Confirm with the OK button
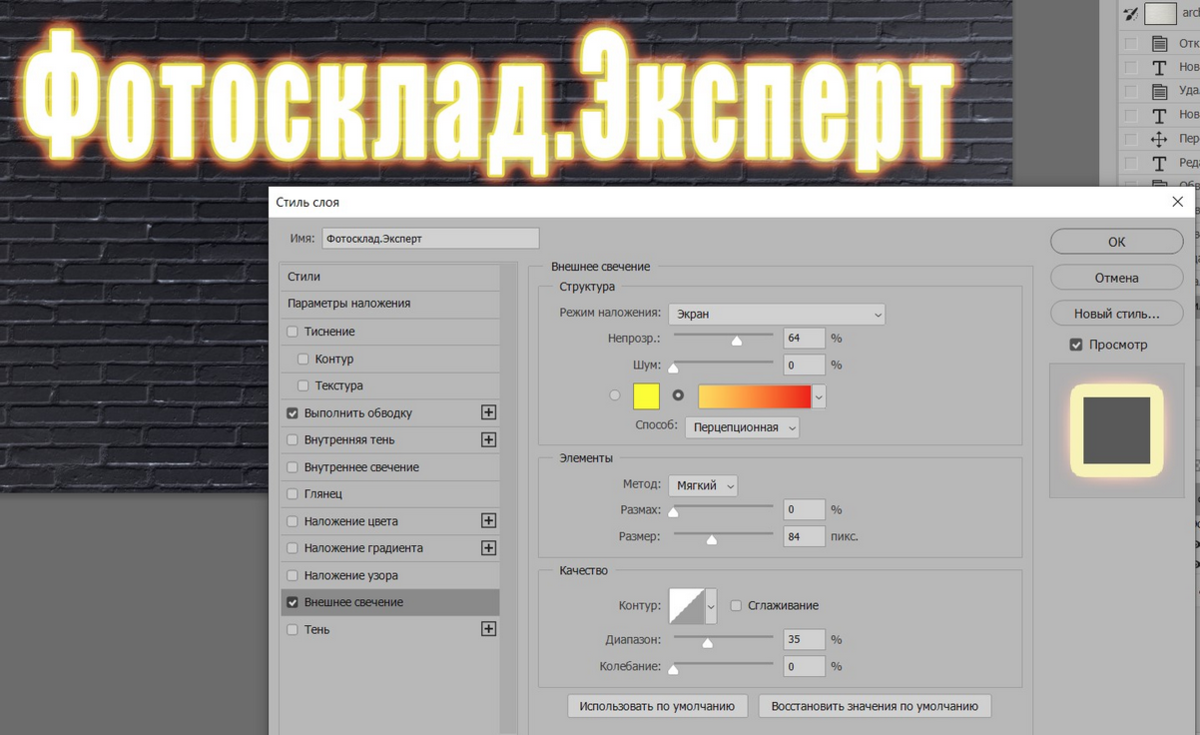 tap(1116, 242)
